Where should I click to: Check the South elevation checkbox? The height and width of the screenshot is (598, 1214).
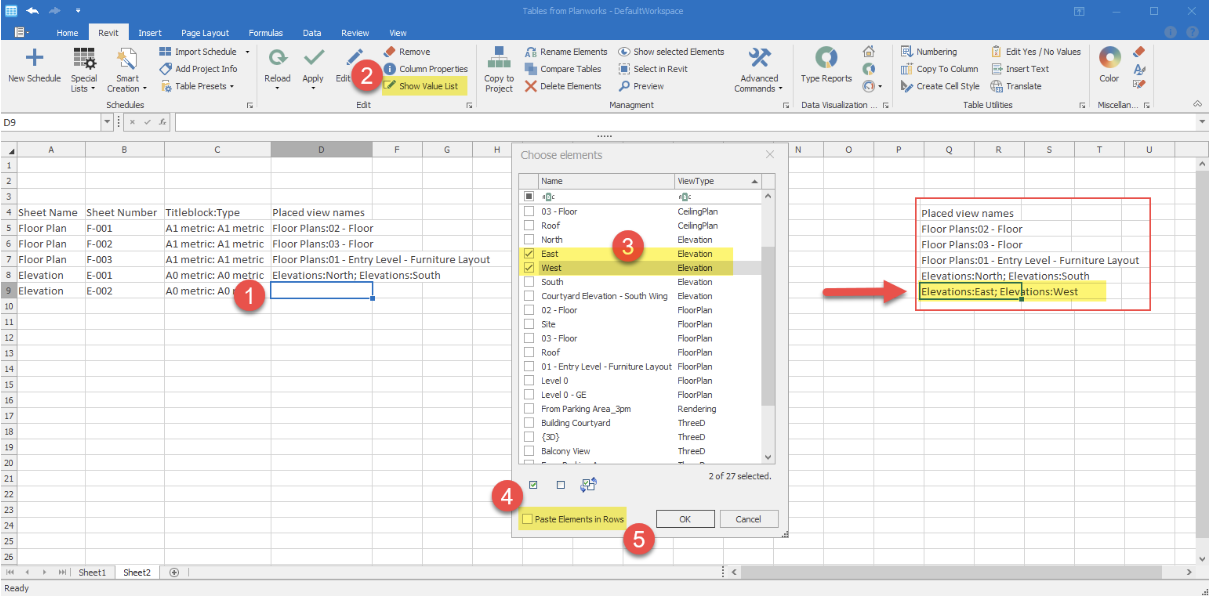530,282
